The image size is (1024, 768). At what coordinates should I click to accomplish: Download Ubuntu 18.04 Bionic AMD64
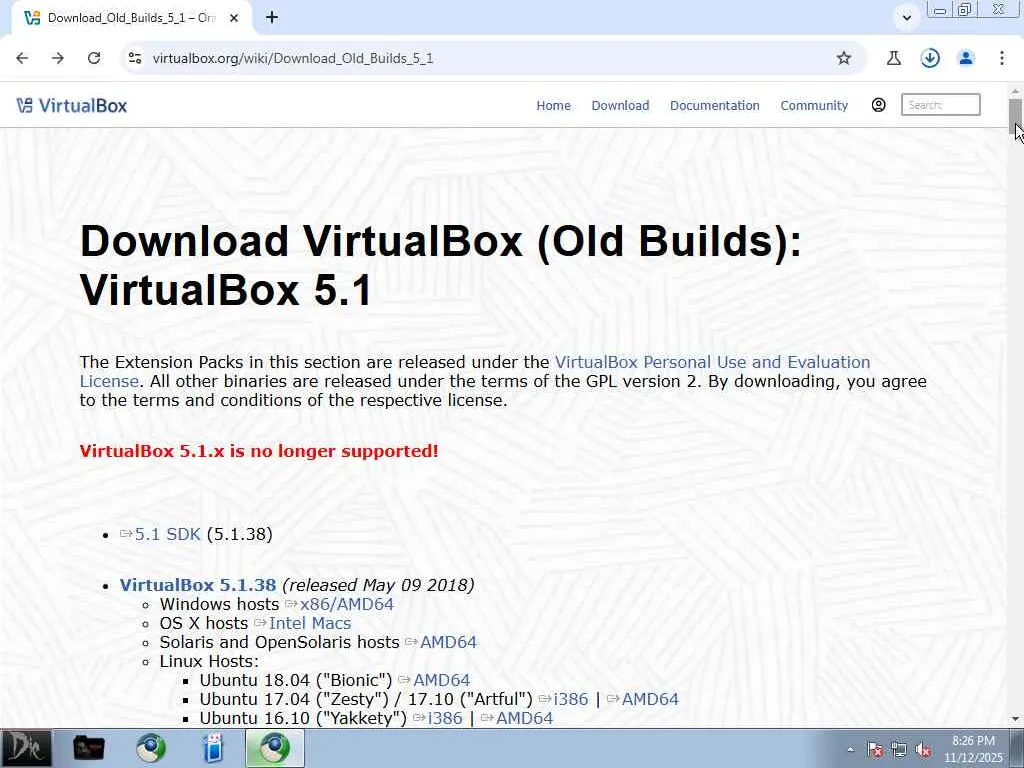[x=441, y=680]
